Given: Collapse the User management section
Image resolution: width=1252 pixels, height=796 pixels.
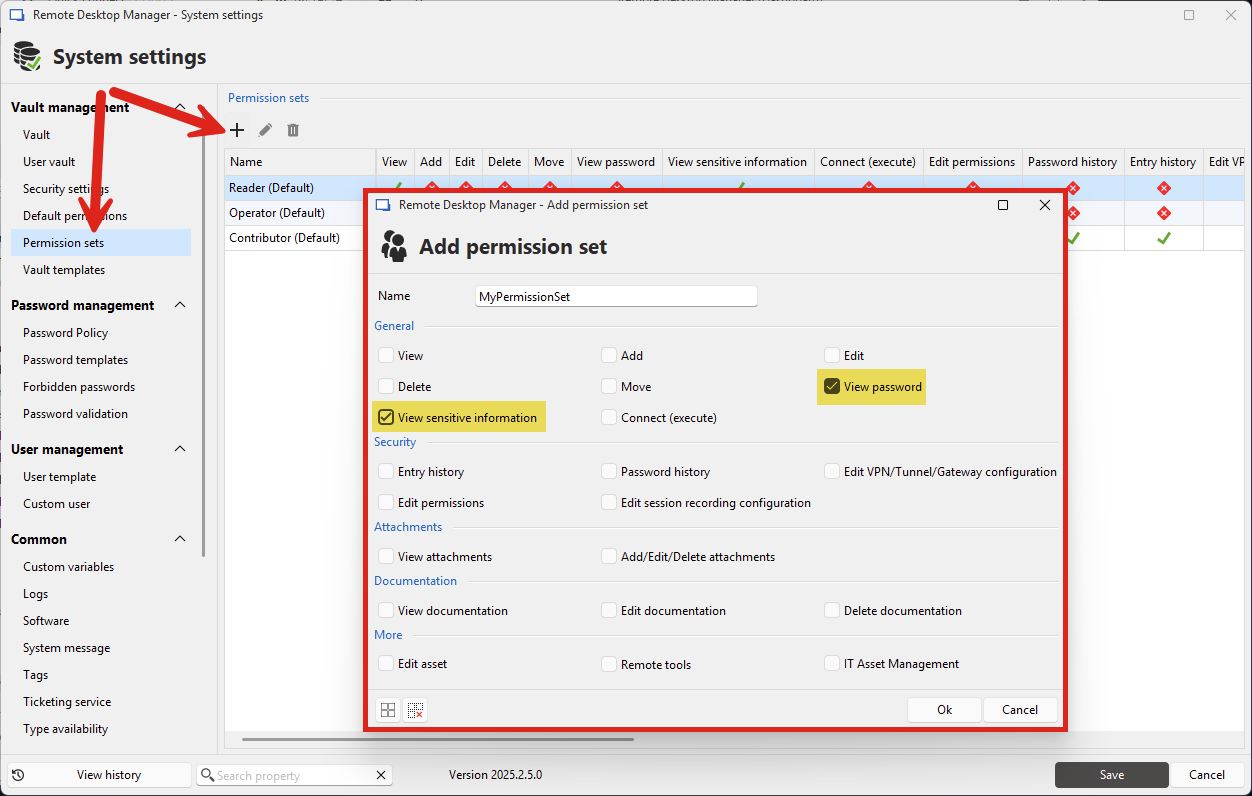Looking at the screenshot, I should (180, 449).
